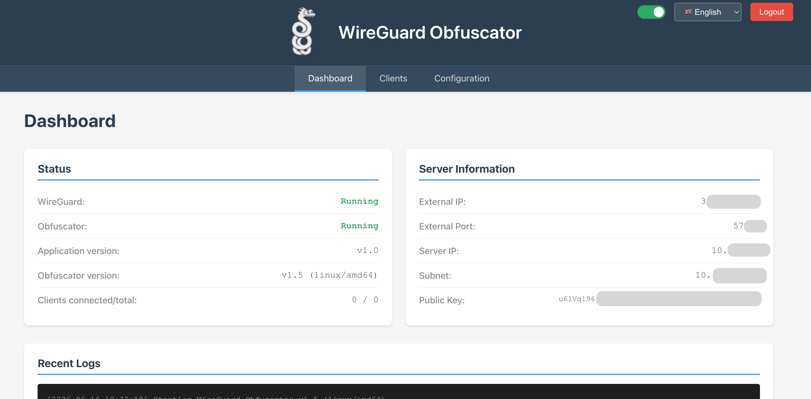Click inside the recent logs console

tap(398, 392)
